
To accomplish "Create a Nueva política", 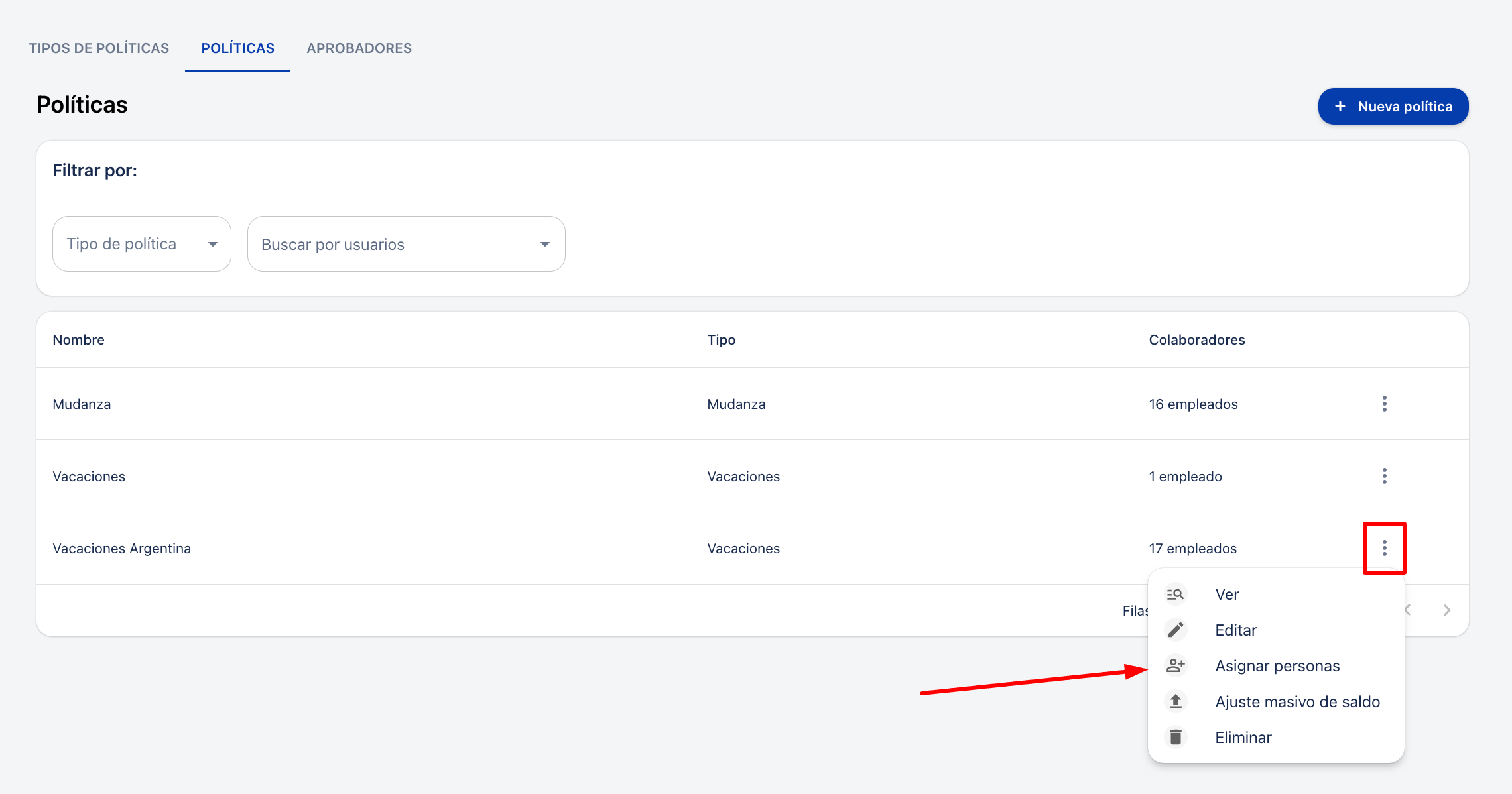I will tap(1393, 106).
